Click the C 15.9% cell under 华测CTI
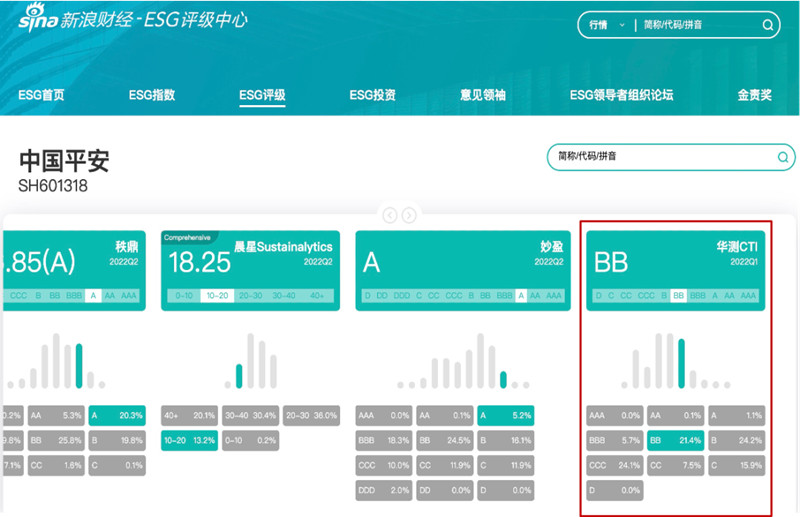Screen dimensions: 800x517 point(737,465)
